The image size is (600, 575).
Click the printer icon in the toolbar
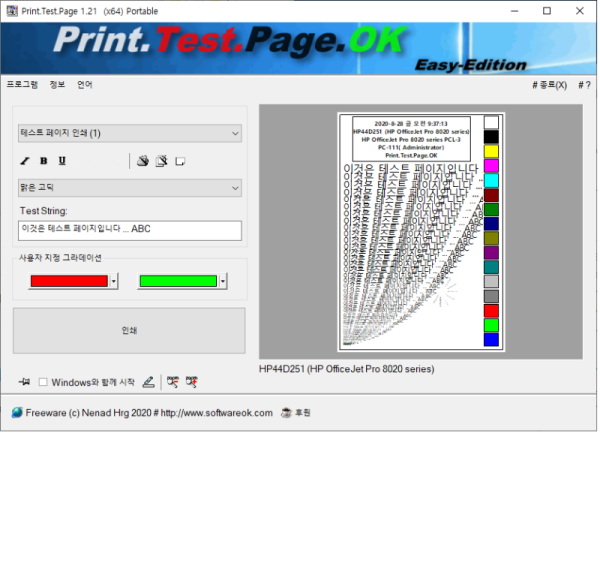point(143,161)
